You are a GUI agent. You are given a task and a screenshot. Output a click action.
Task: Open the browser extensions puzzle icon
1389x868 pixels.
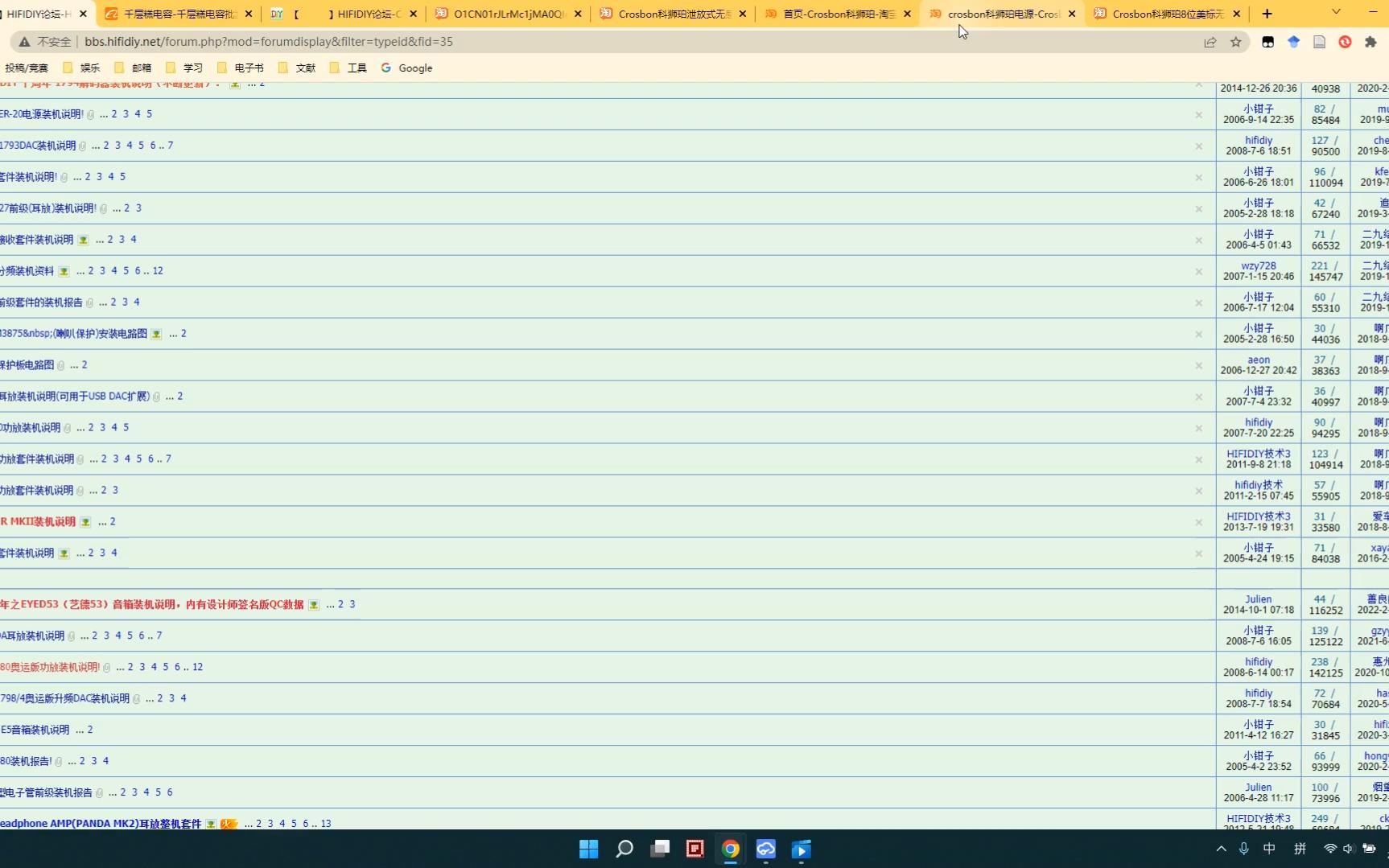(1370, 42)
